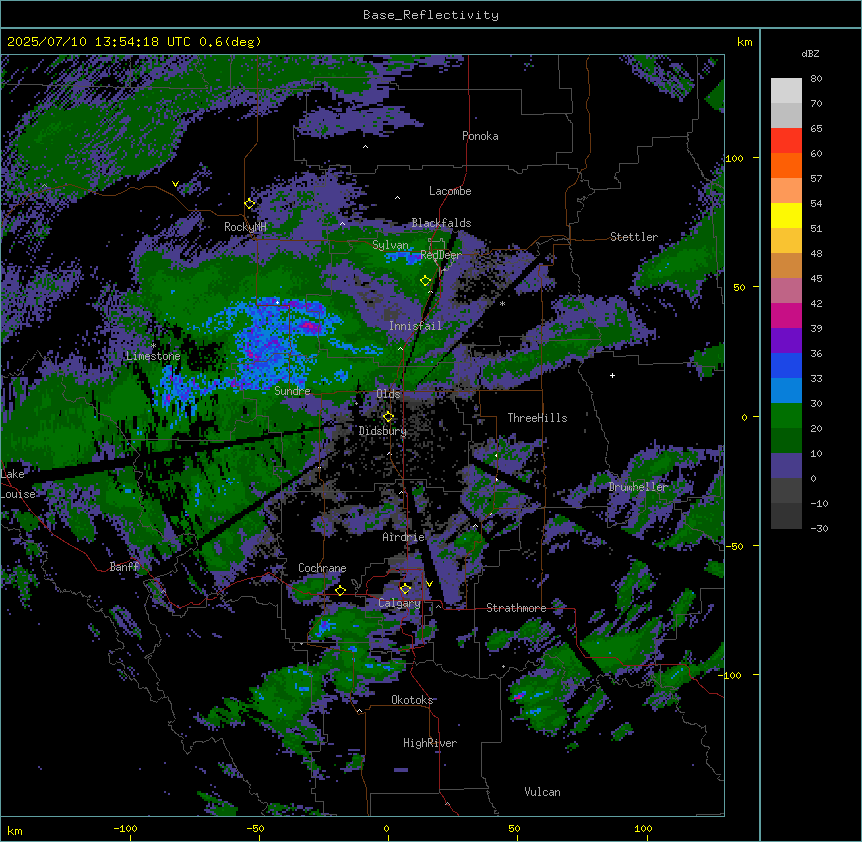Select the brown 45-48 dBZ legend swatch
The width and height of the screenshot is (862, 842).
coord(786,265)
